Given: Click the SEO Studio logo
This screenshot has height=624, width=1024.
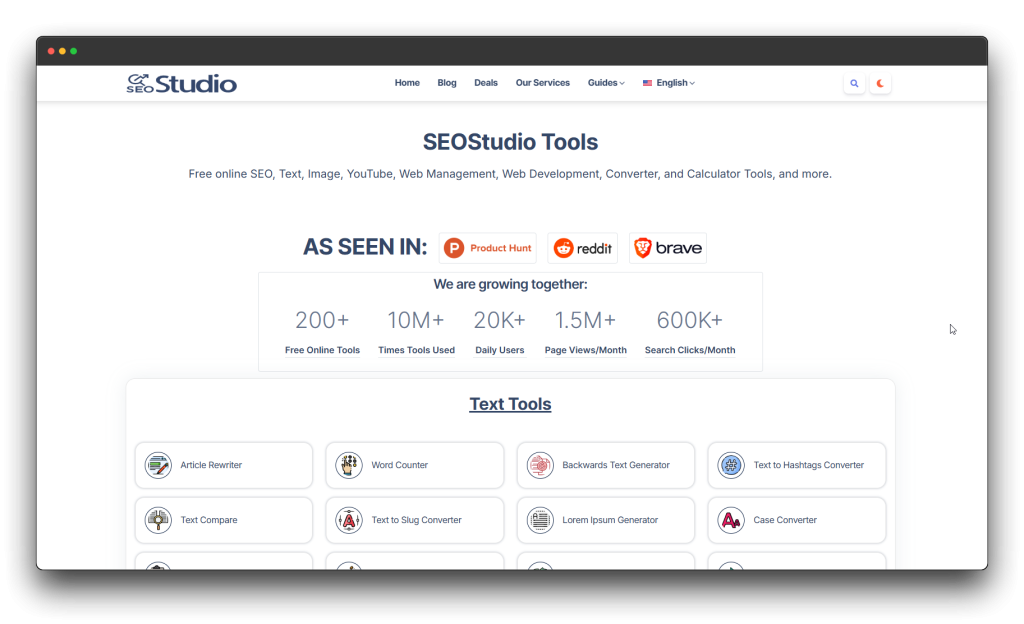Looking at the screenshot, I should point(182,84).
